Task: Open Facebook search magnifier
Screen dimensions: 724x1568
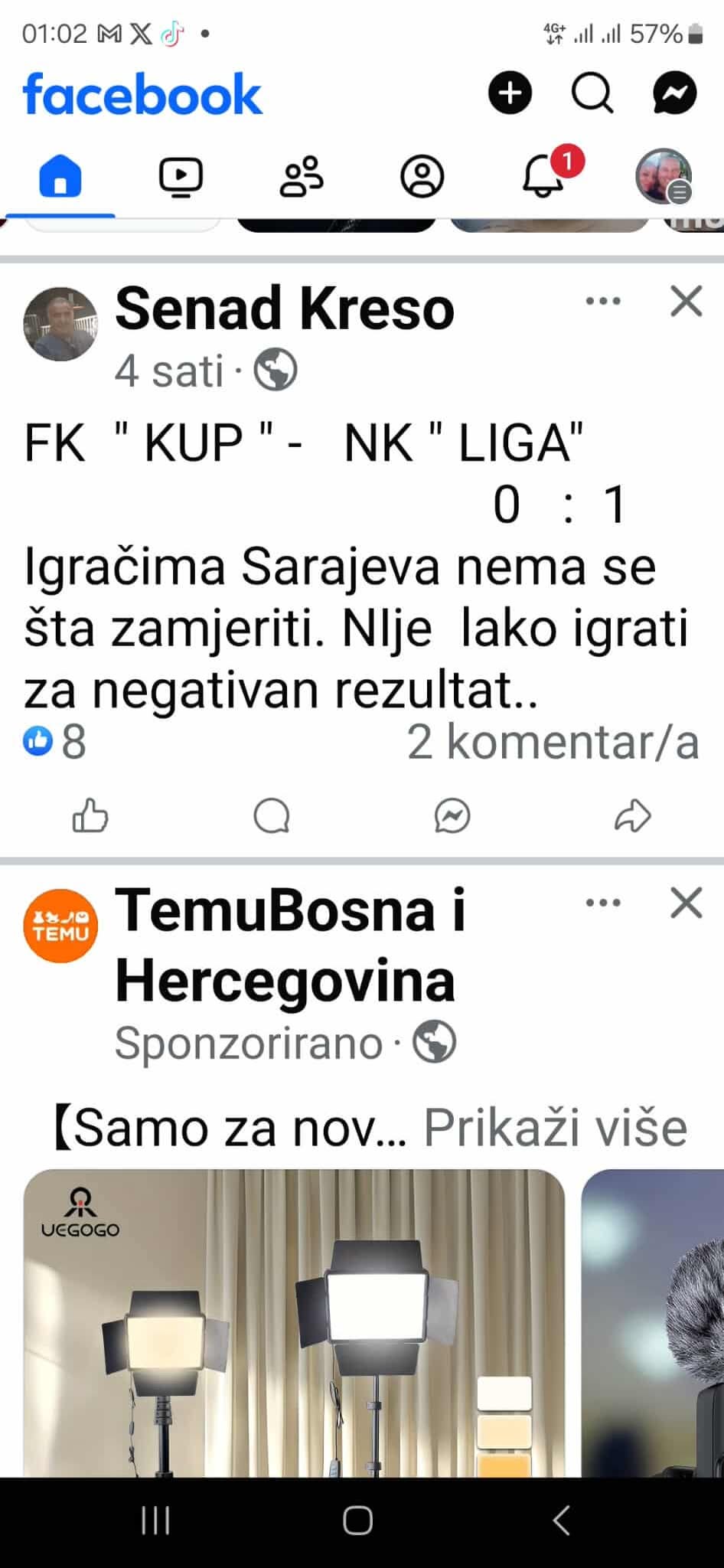Action: pos(592,93)
